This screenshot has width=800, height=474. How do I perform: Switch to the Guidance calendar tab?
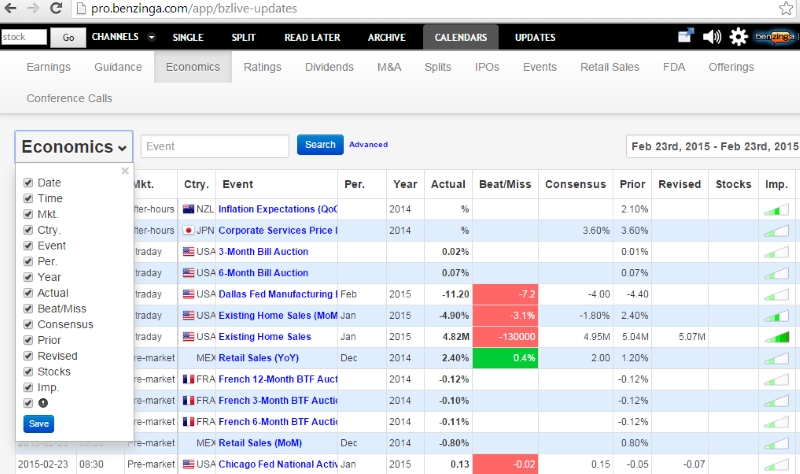coord(118,67)
